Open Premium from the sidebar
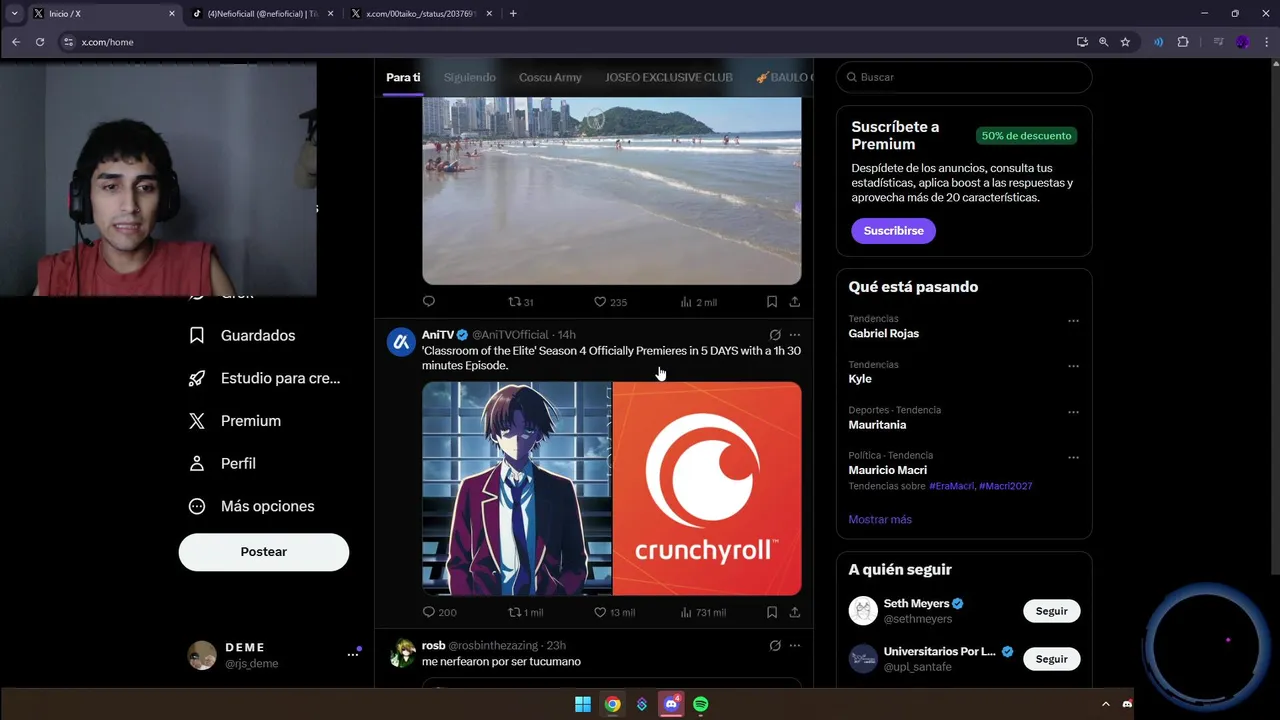The height and width of the screenshot is (720, 1280). click(x=236, y=421)
